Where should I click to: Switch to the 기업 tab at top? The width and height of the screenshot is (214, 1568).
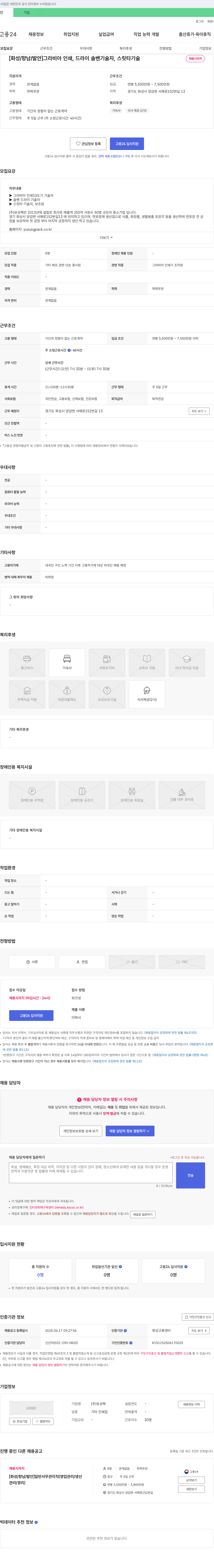(x=26, y=12)
